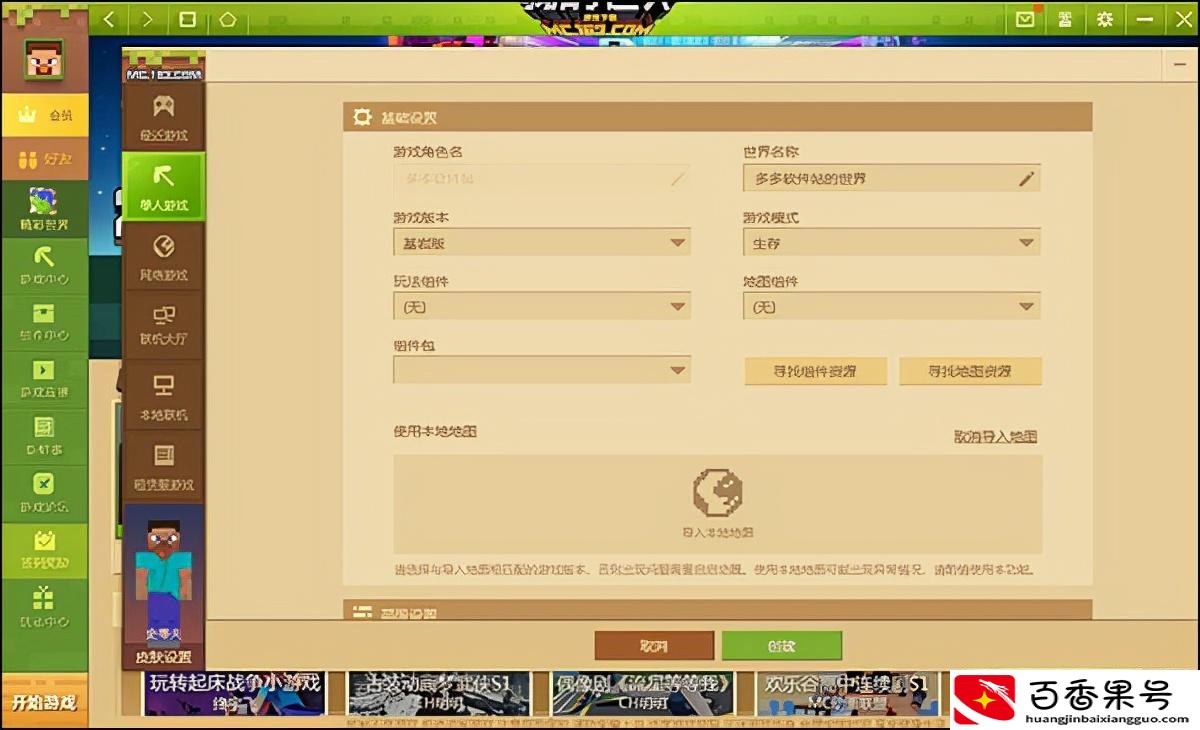The image size is (1200, 730).
Task: Click the brown 取消 cancel button
Action: pyautogui.click(x=654, y=646)
